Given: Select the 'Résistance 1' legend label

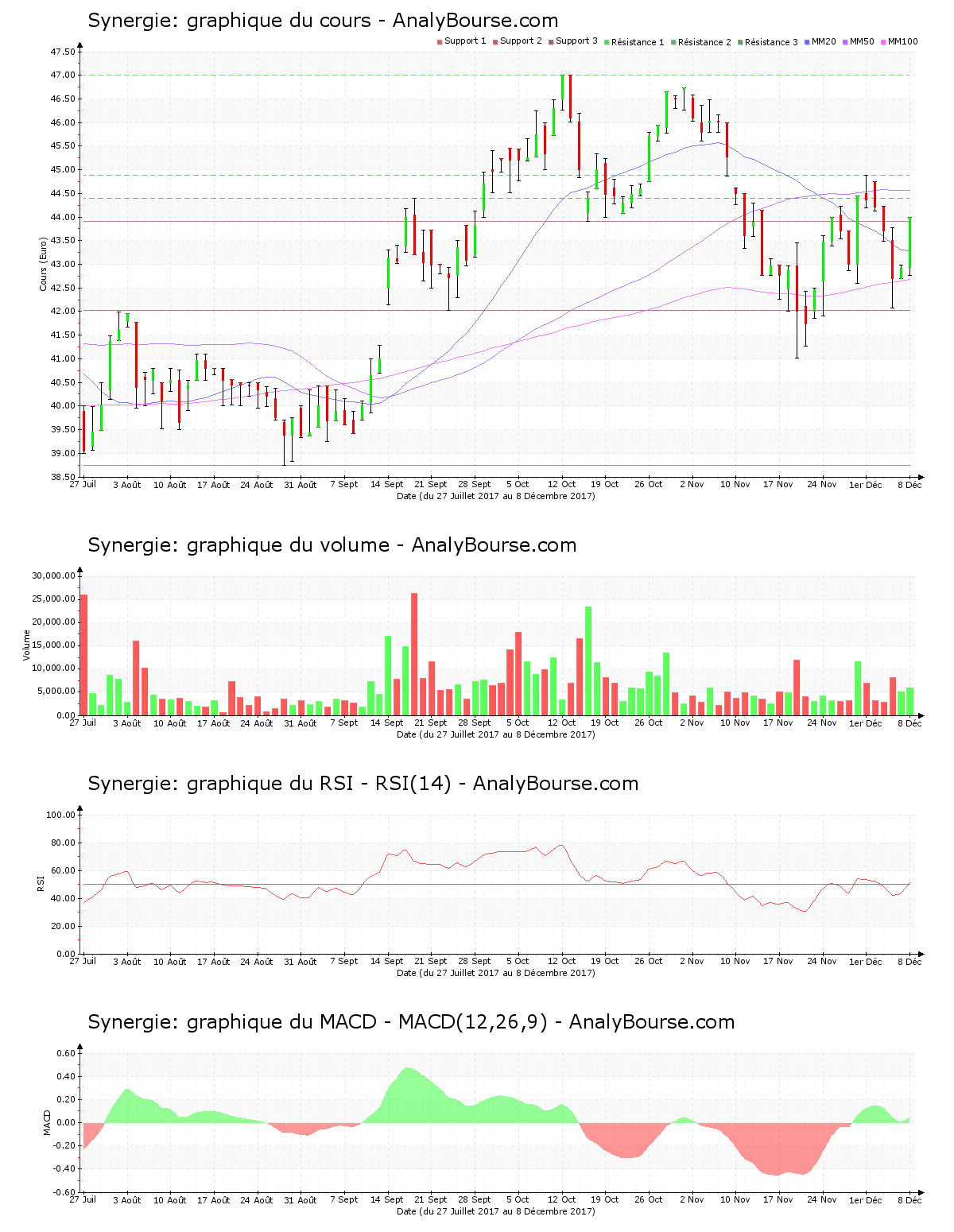Looking at the screenshot, I should [638, 42].
